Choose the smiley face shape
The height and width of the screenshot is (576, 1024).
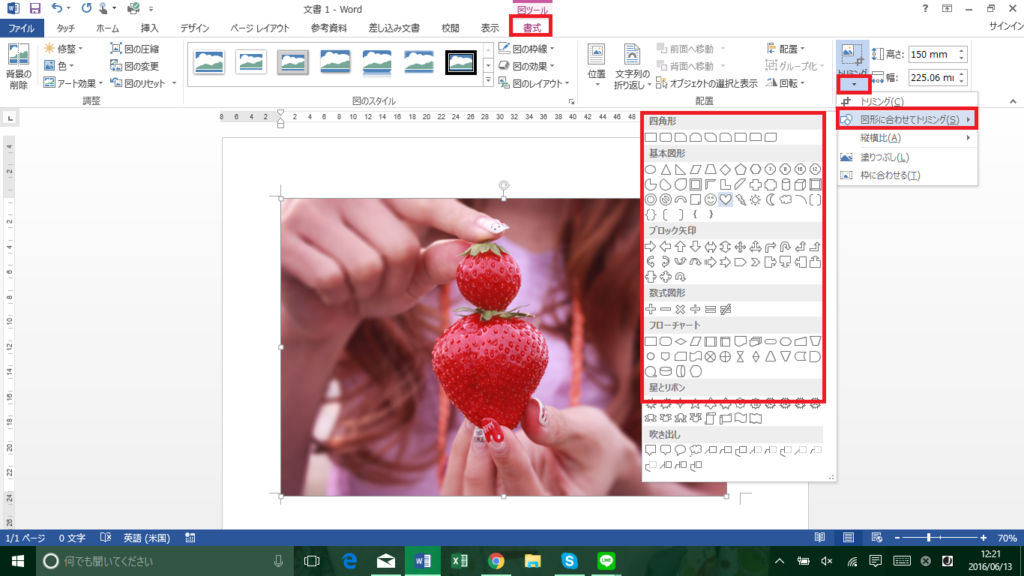tap(711, 200)
